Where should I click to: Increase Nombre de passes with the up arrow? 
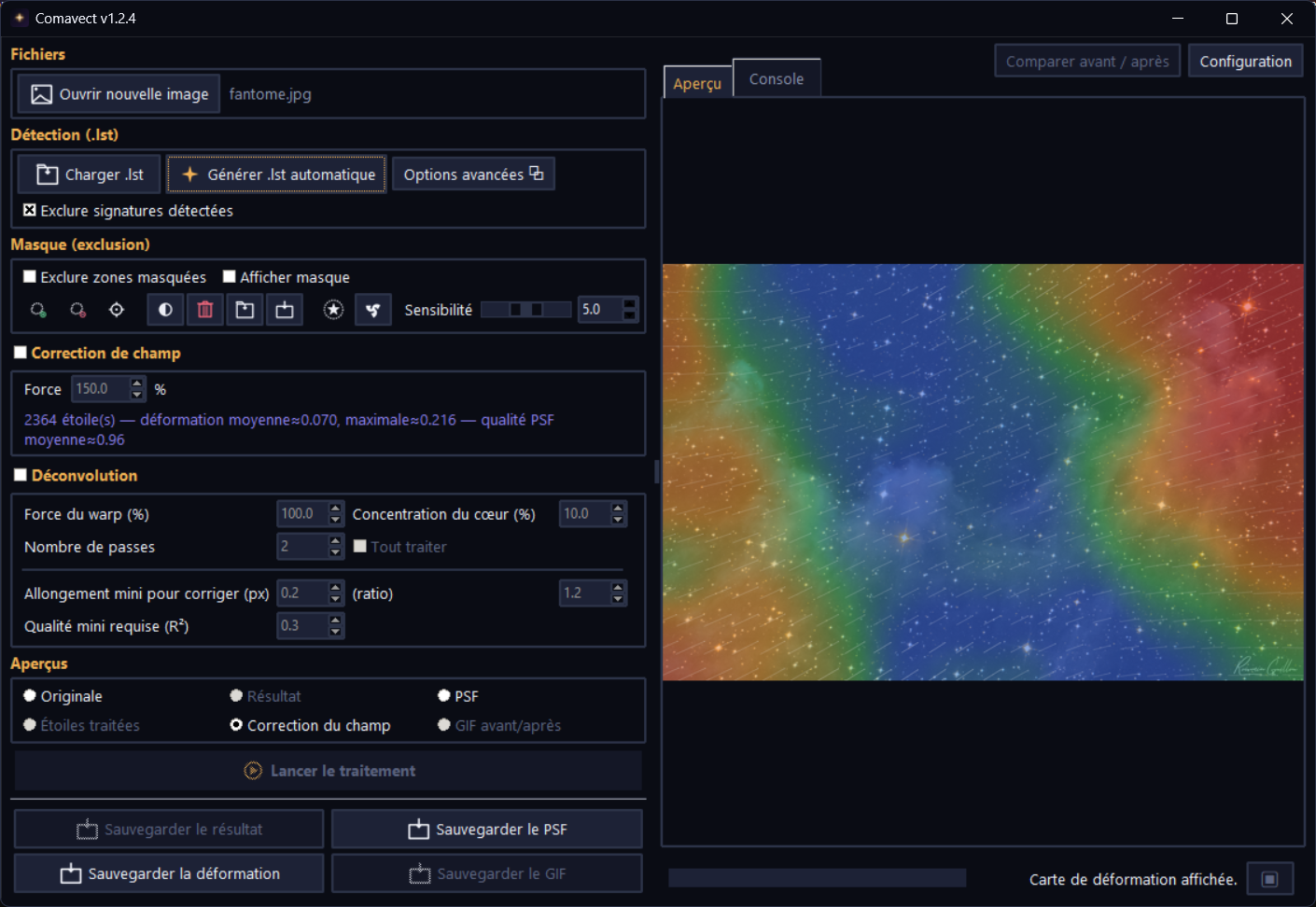336,540
